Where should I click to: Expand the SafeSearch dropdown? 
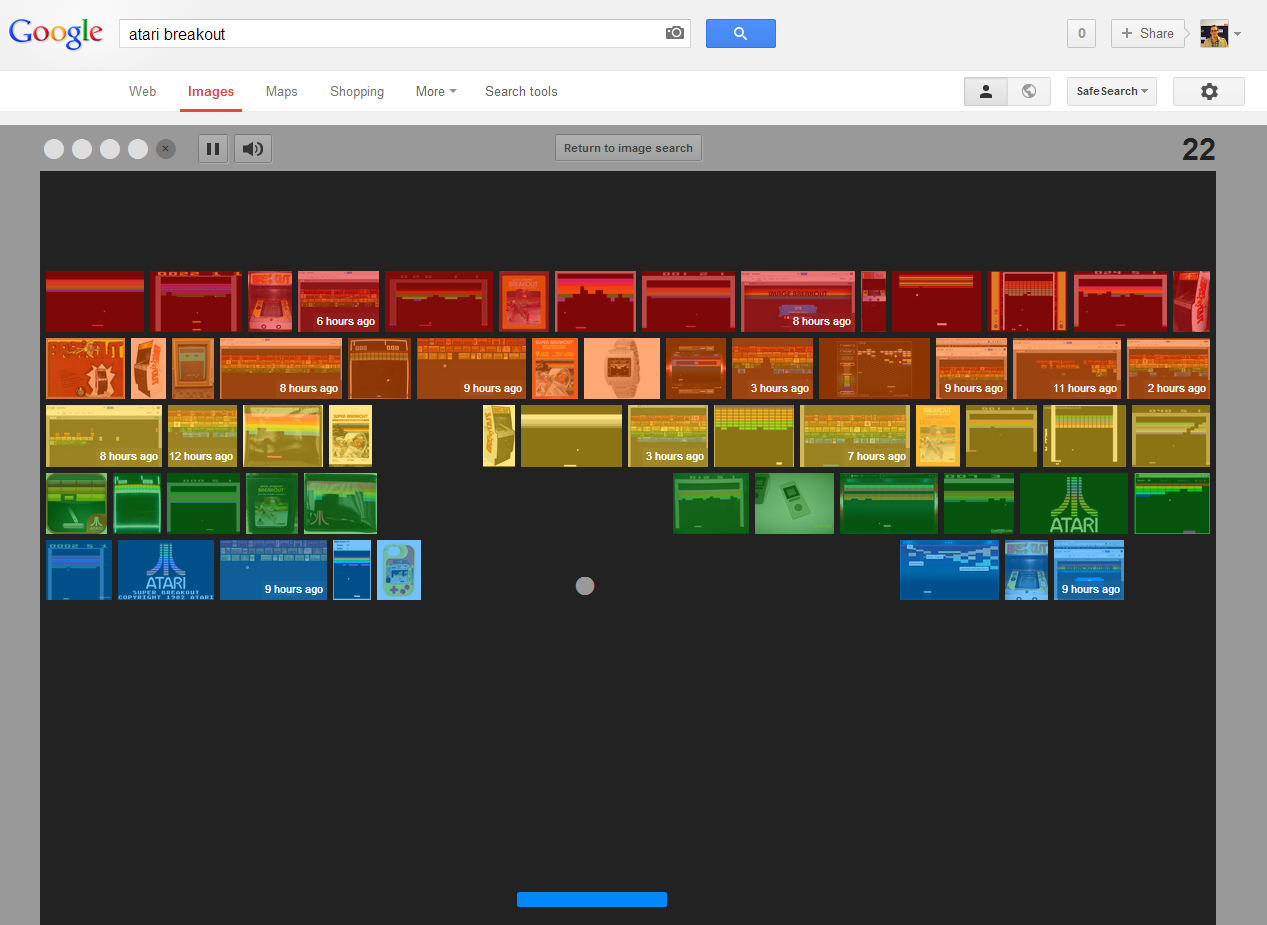click(1112, 91)
